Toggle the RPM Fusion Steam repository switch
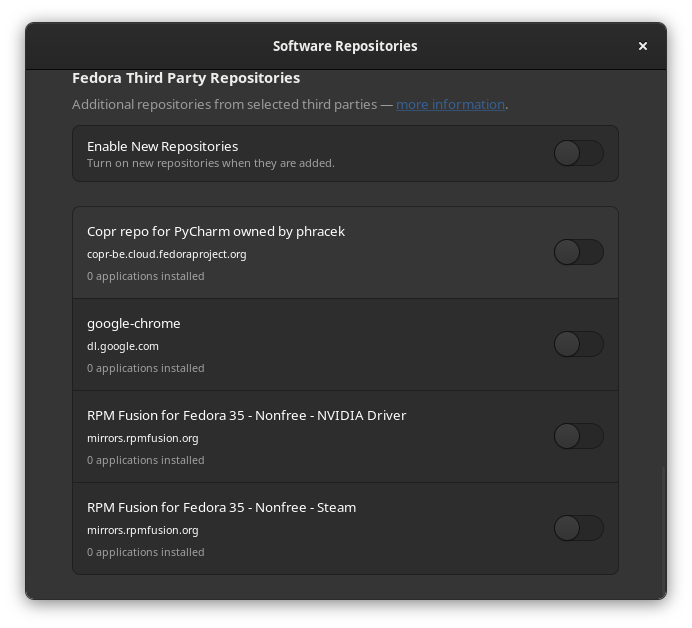 tap(579, 528)
